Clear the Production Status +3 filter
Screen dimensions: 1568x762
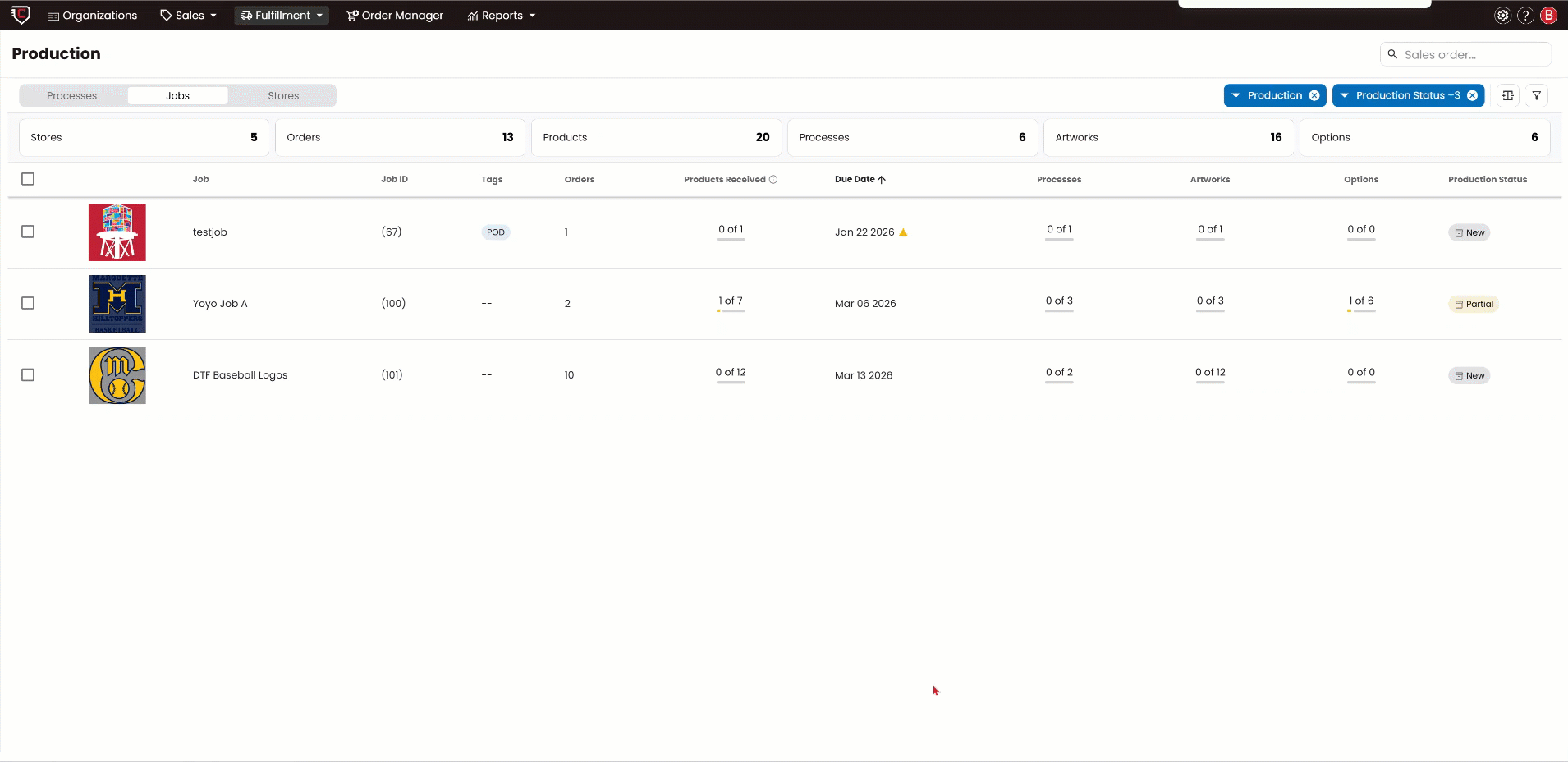click(x=1472, y=95)
